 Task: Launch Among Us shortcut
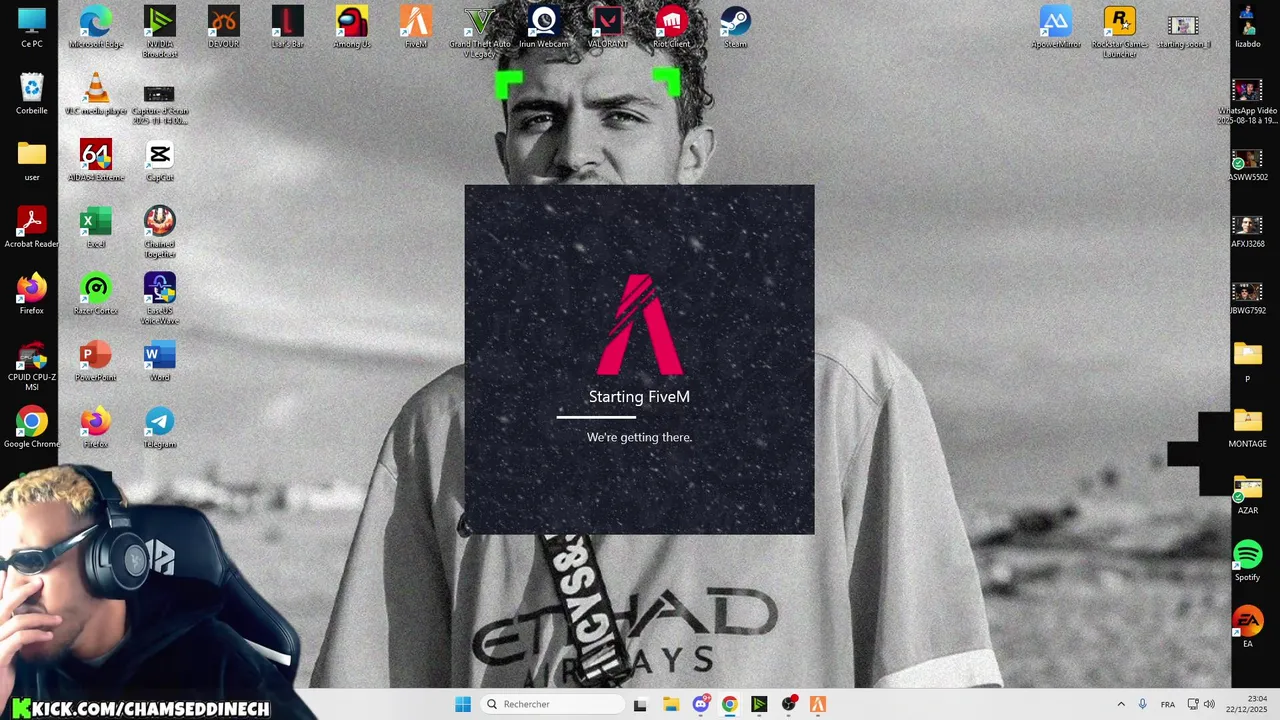(352, 28)
